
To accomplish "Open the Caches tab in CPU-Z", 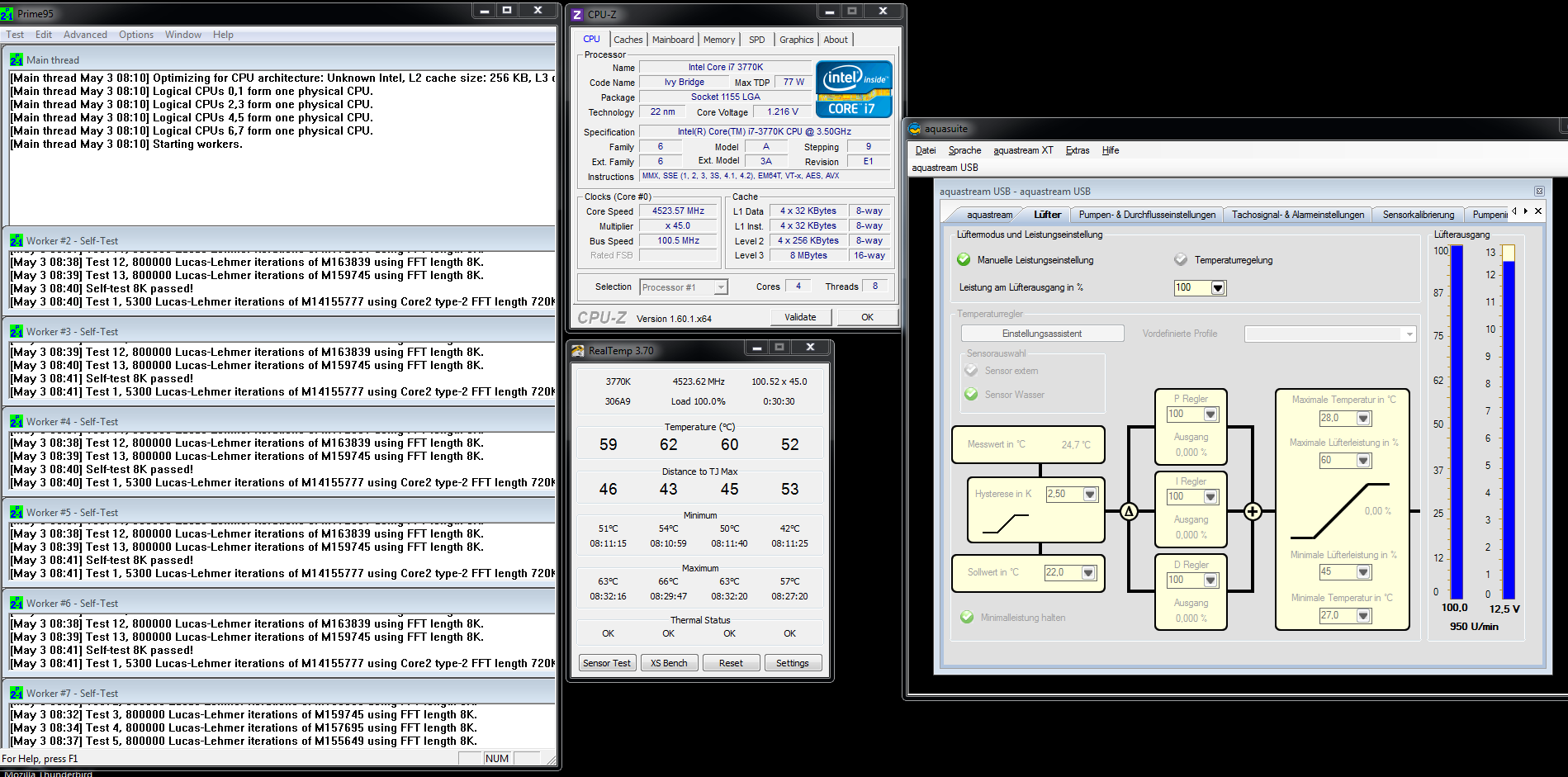I will 628,40.
